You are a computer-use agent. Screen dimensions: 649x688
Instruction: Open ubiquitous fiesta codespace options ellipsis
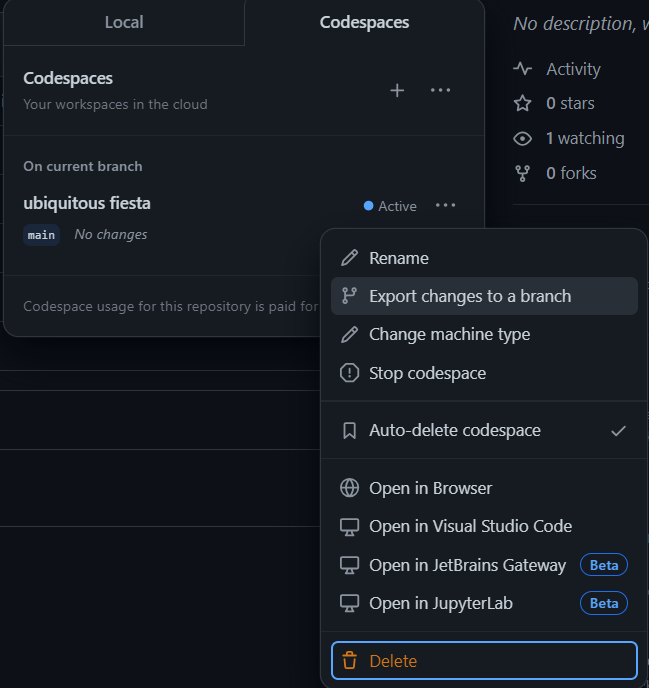[x=445, y=205]
